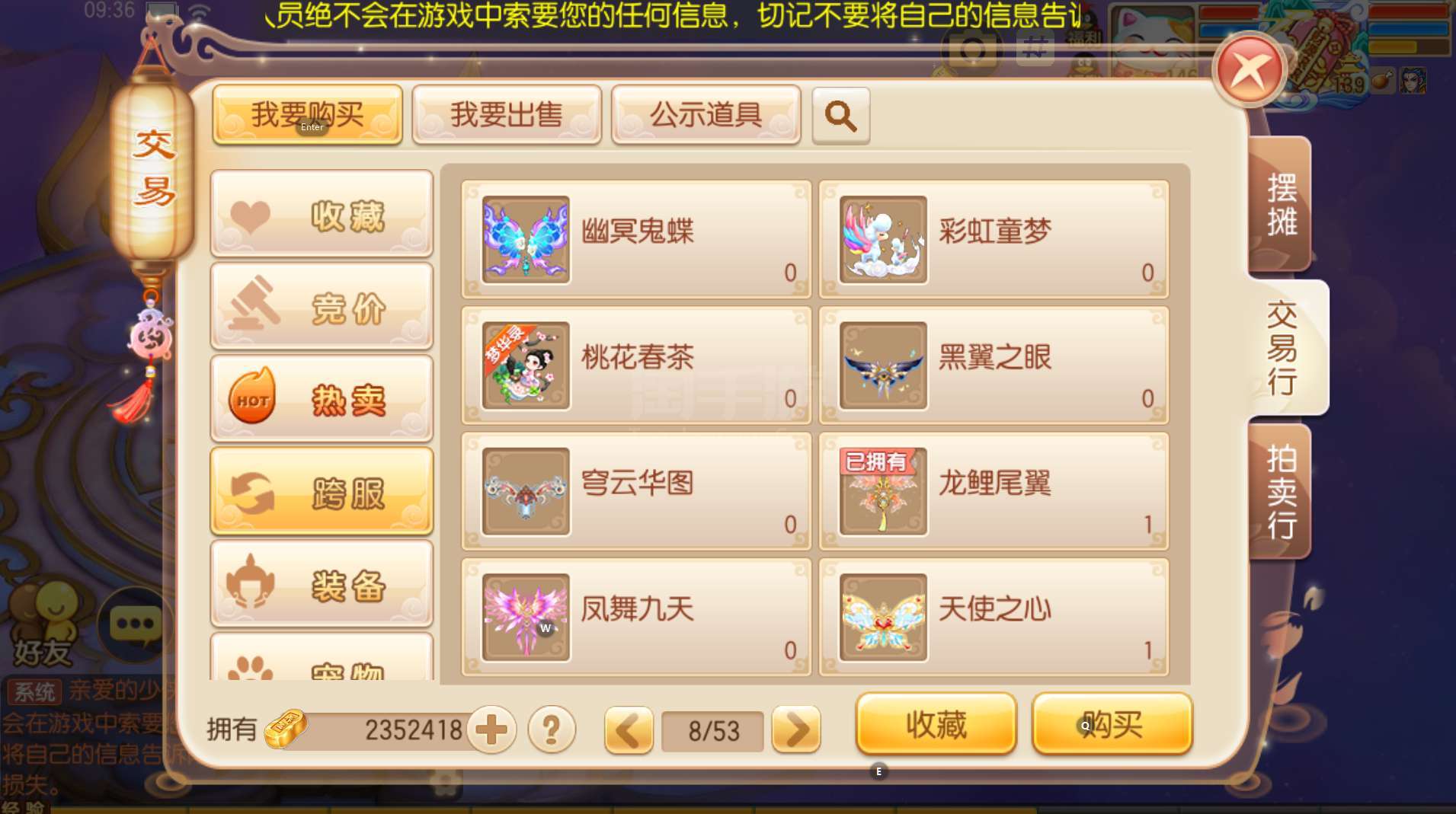Go to next page arrow

point(796,729)
